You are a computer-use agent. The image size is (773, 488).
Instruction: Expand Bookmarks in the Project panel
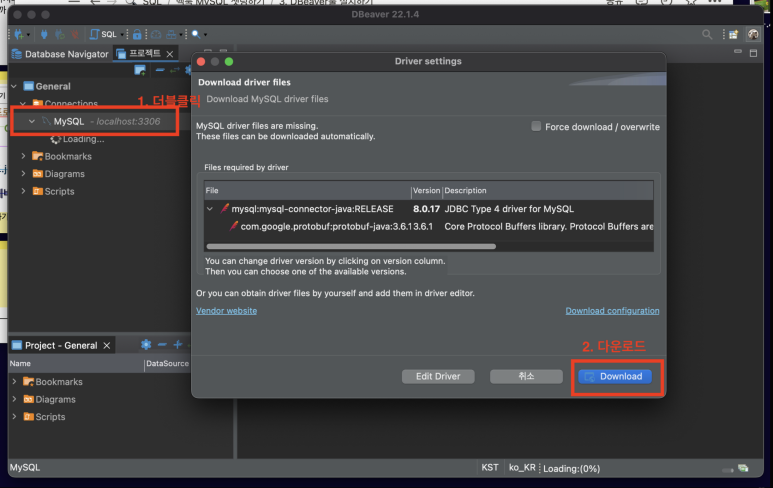click(x=14, y=382)
